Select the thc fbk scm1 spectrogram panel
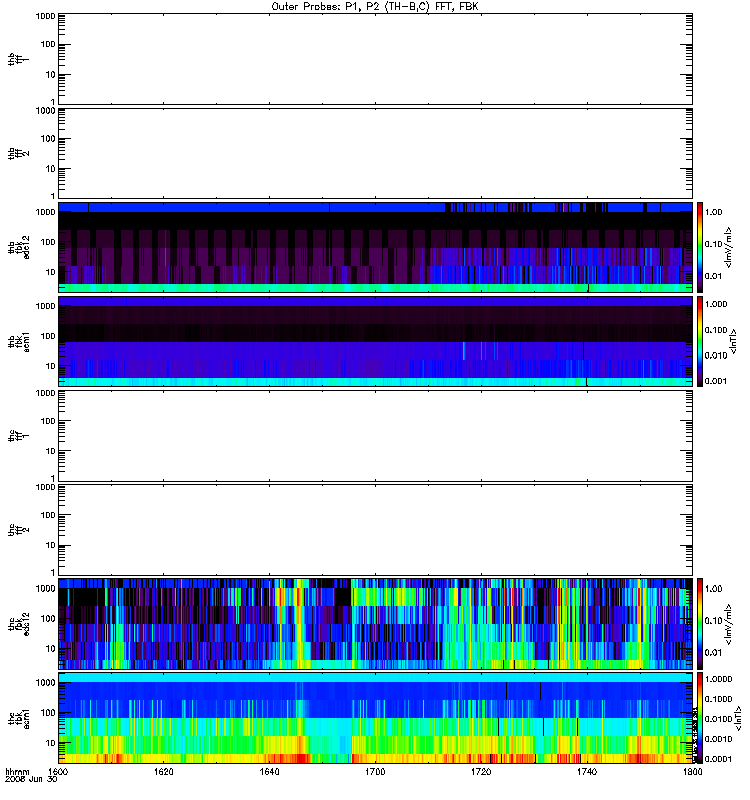750x800 pixels. (x=375, y=718)
